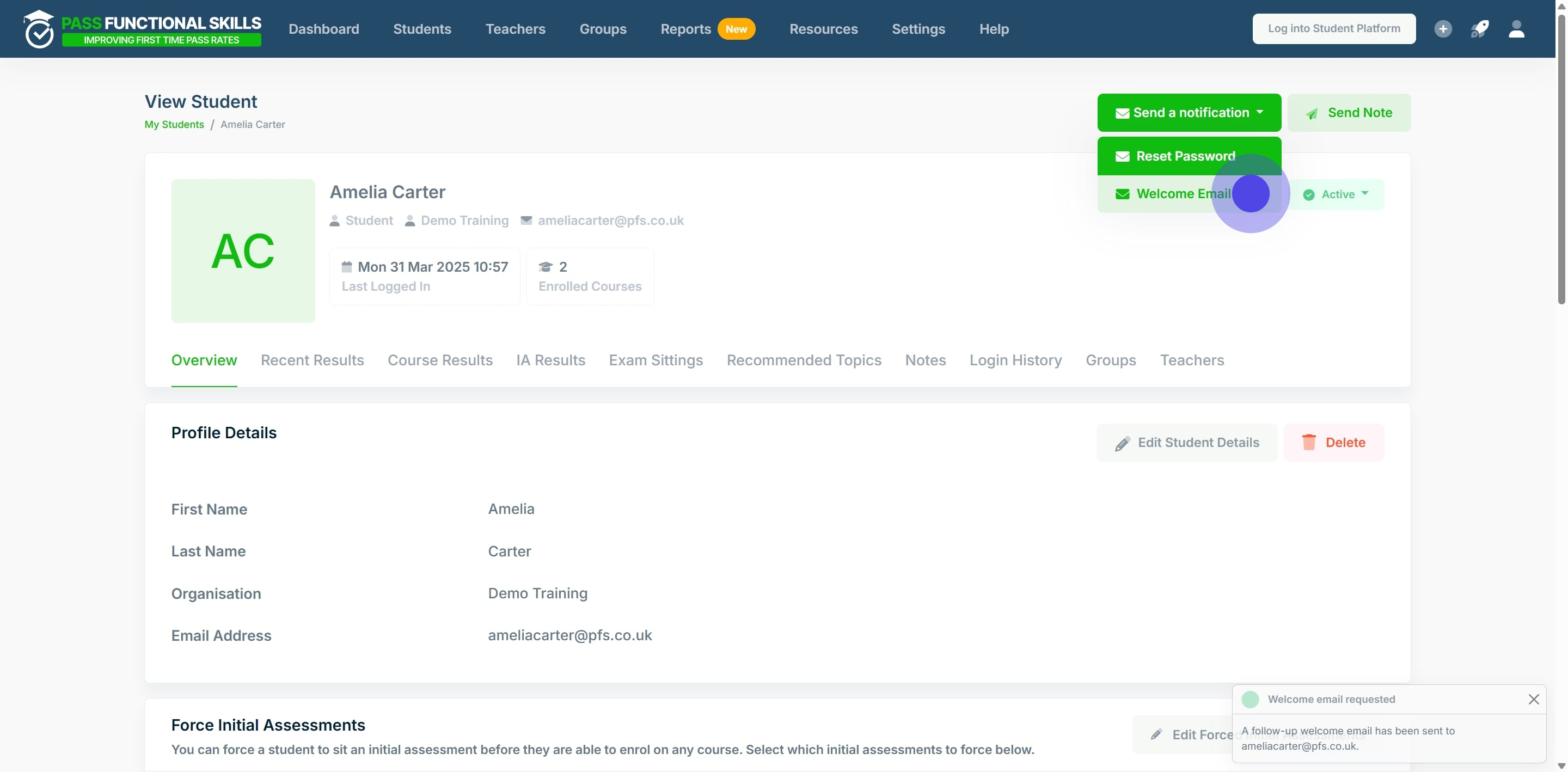The width and height of the screenshot is (1568, 772).
Task: Click the envelope icon beside student email
Action: click(526, 220)
